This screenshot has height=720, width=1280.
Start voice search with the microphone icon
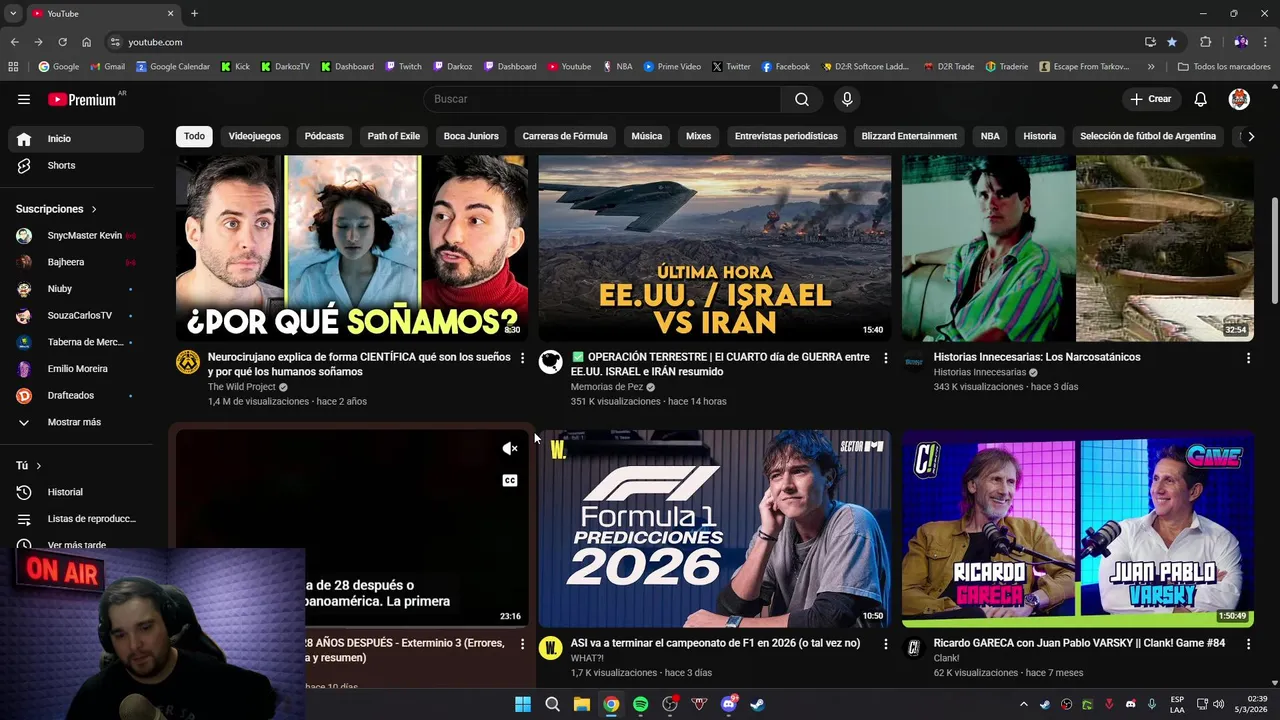click(847, 99)
